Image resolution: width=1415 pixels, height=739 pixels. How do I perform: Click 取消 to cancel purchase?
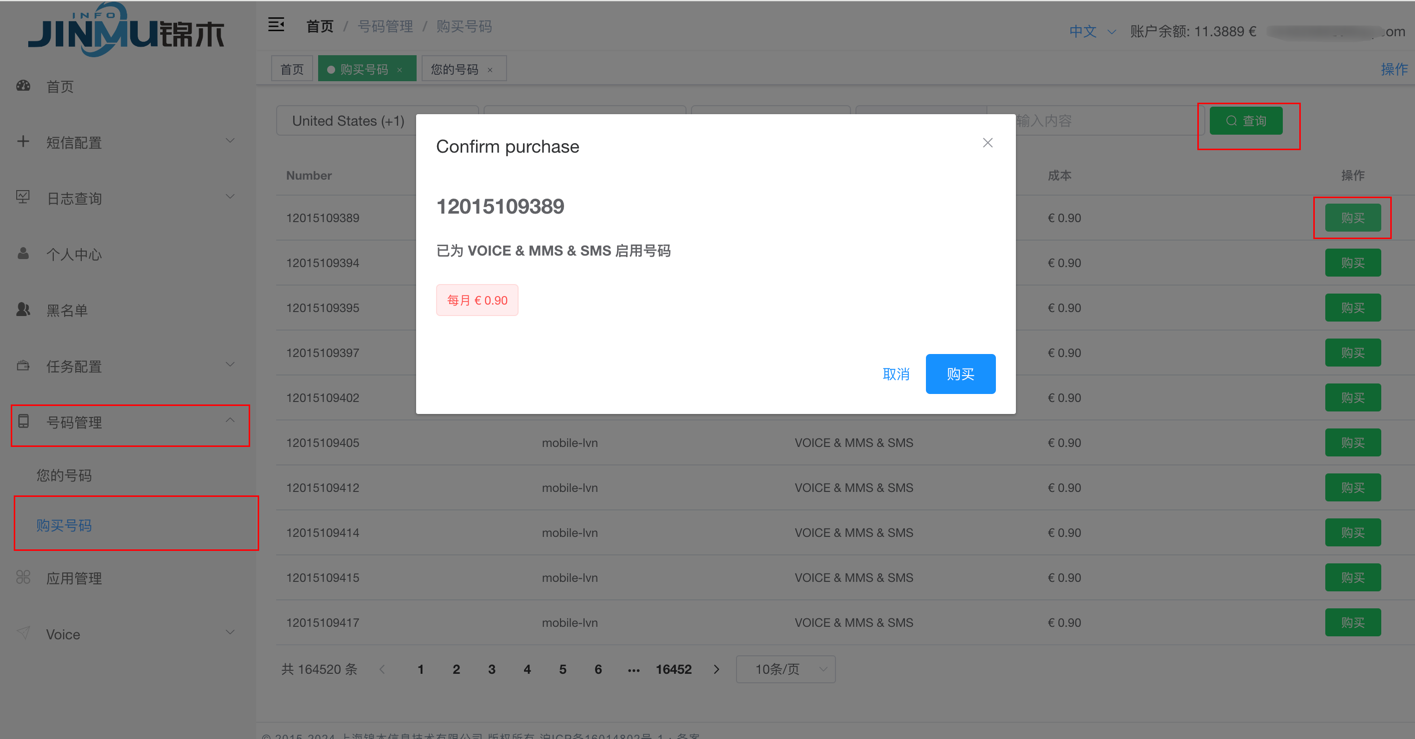(896, 374)
